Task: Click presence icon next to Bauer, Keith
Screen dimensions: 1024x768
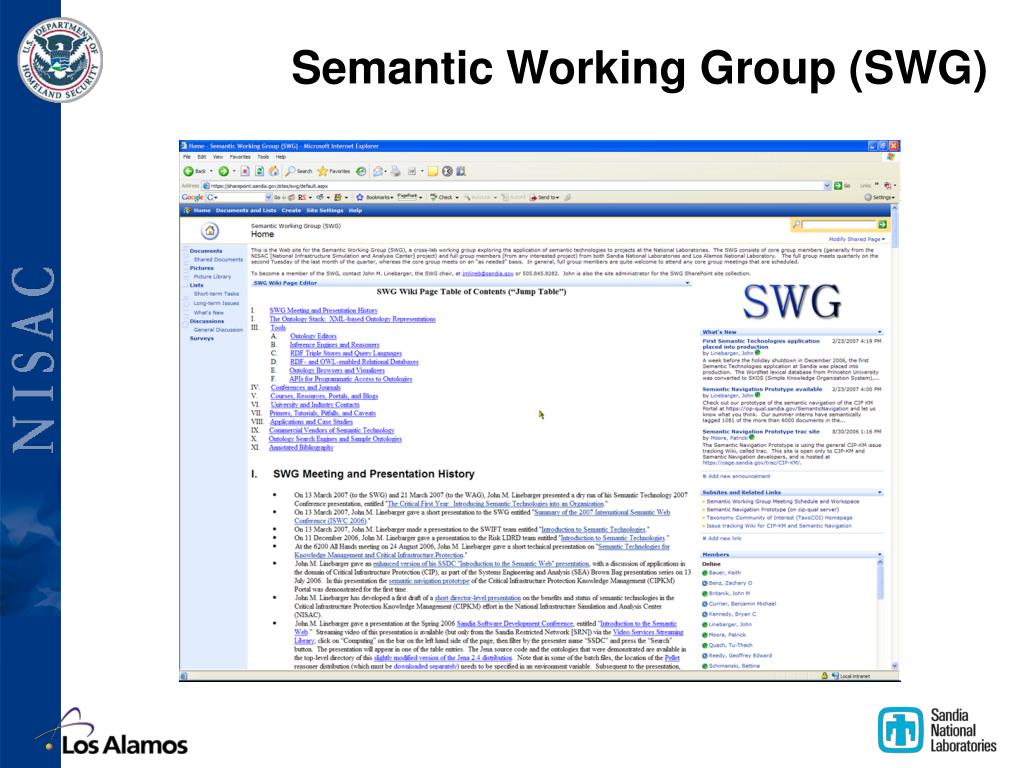Action: click(x=705, y=573)
